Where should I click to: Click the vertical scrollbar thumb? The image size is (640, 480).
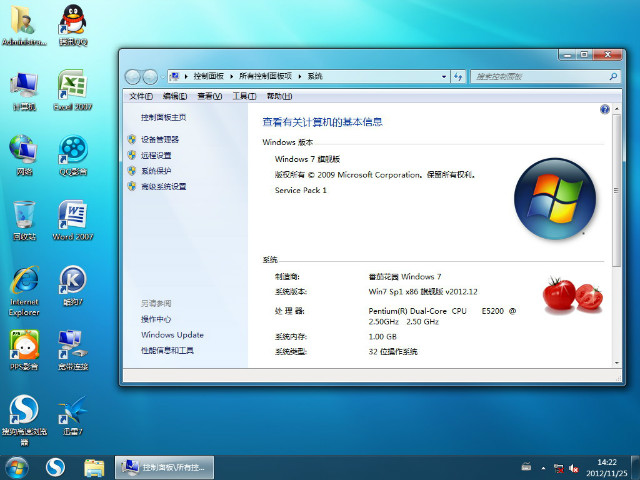tap(617, 191)
